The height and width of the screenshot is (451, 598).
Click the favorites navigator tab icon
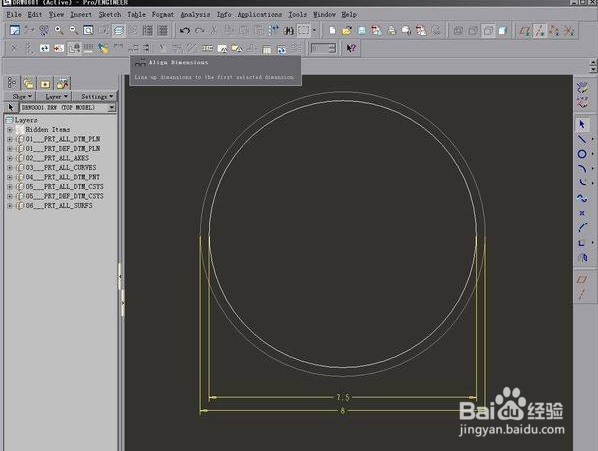click(x=45, y=83)
